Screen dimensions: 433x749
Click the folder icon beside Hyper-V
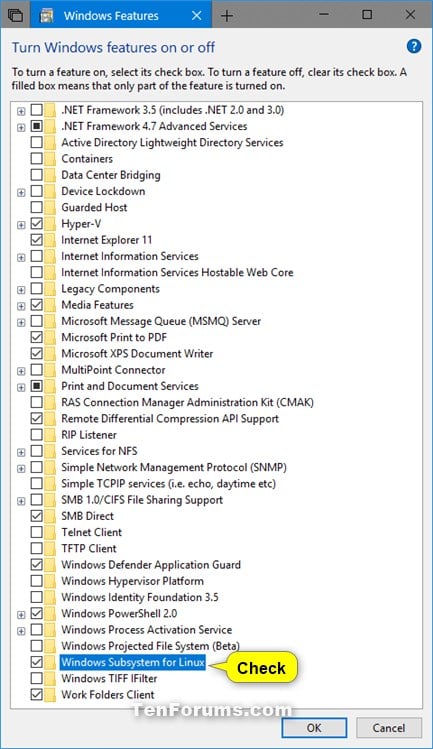point(50,224)
